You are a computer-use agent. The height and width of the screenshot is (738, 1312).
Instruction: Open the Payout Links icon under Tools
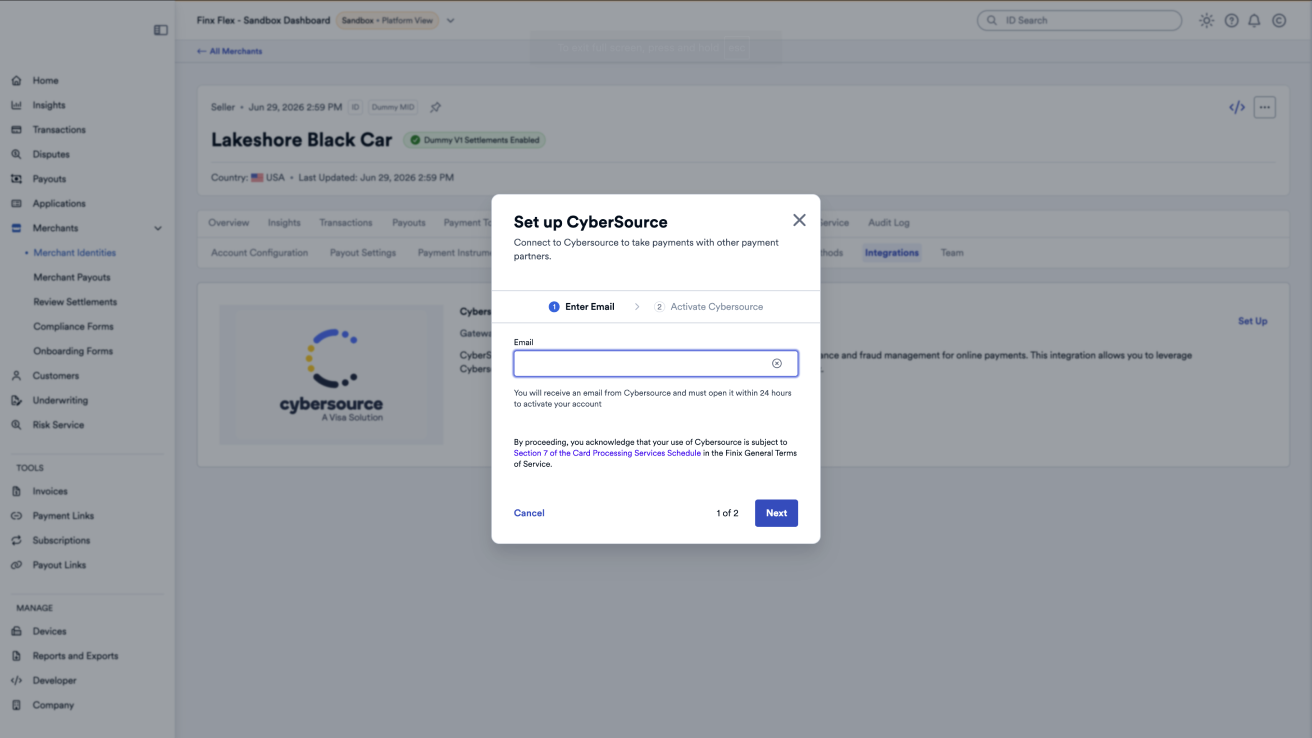coord(16,565)
